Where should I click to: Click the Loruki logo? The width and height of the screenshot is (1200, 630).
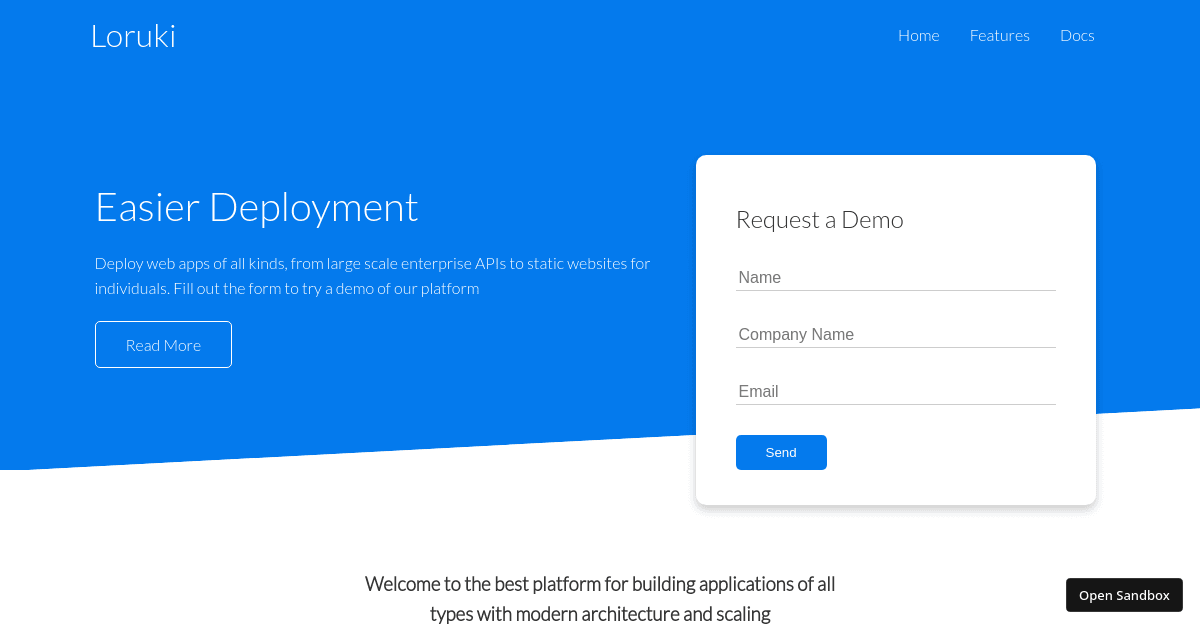[x=133, y=36]
